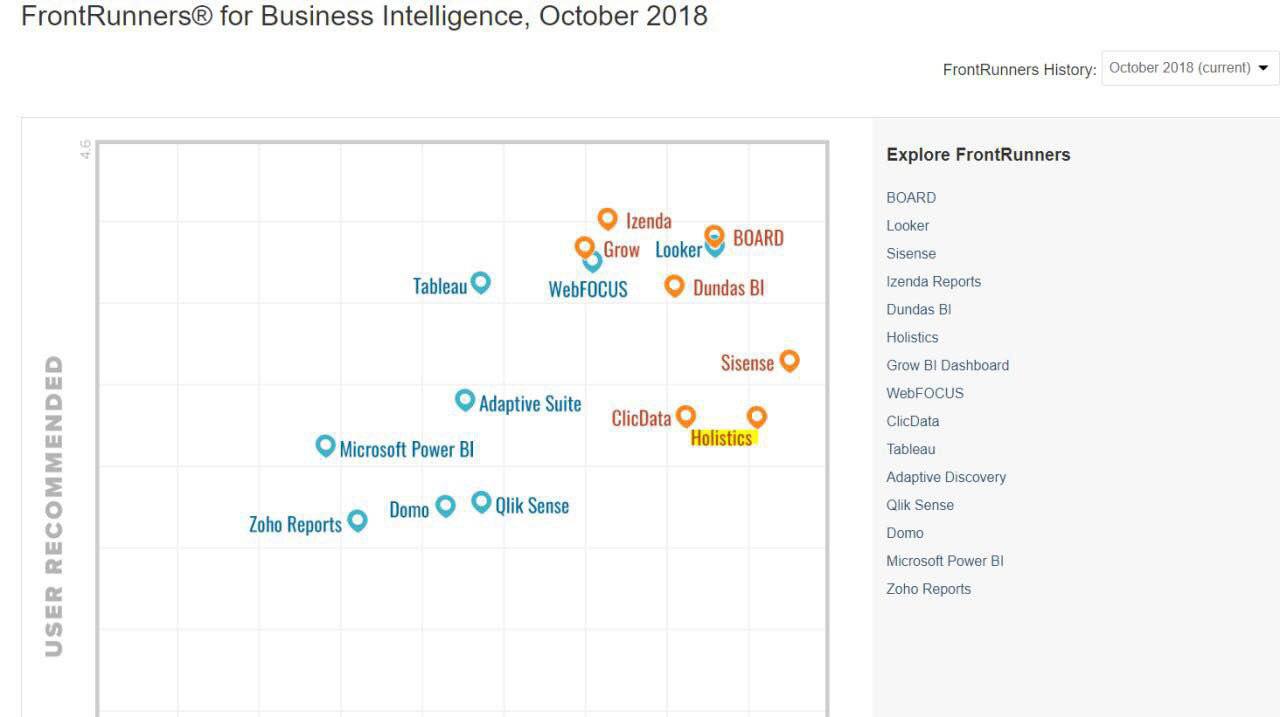1280x717 pixels.
Task: Click the Tableau blue pin marker
Action: click(481, 282)
